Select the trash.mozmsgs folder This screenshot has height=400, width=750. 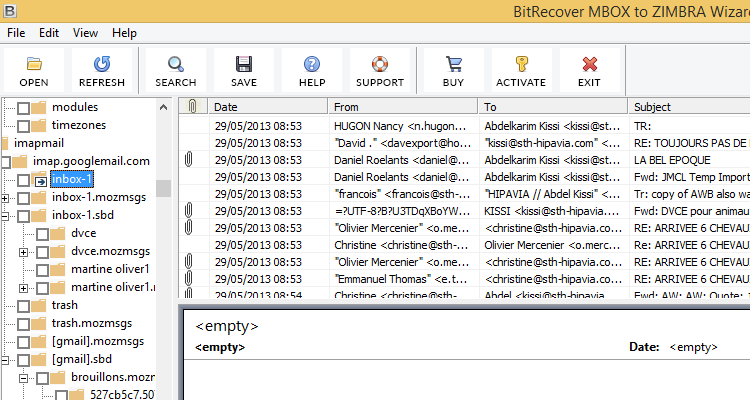coord(91,323)
